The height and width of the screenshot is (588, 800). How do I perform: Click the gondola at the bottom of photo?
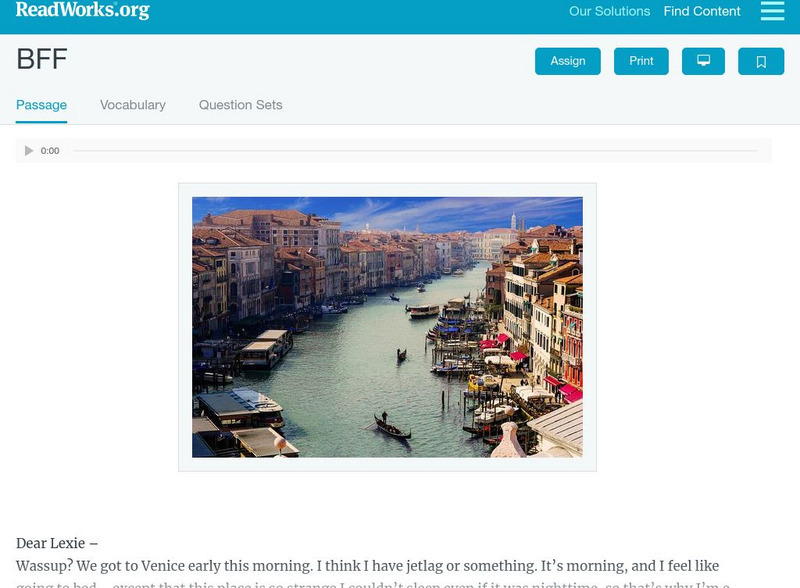tap(392, 427)
